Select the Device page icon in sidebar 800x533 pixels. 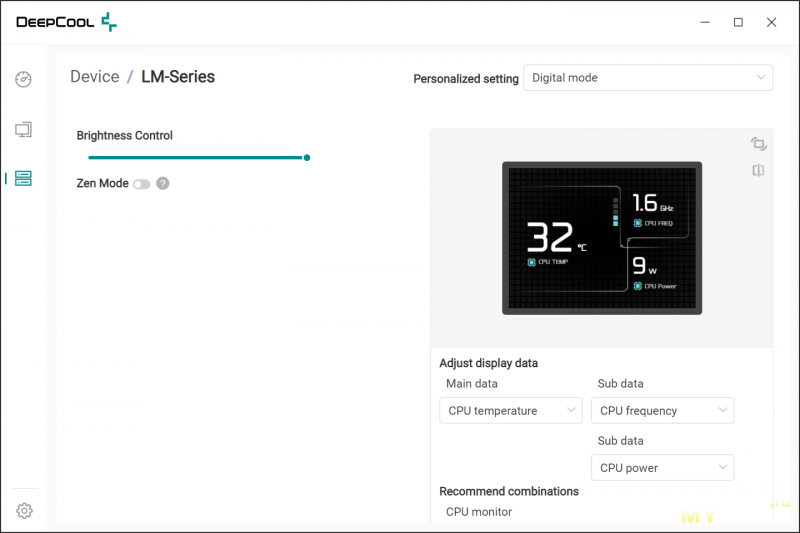pyautogui.click(x=24, y=178)
